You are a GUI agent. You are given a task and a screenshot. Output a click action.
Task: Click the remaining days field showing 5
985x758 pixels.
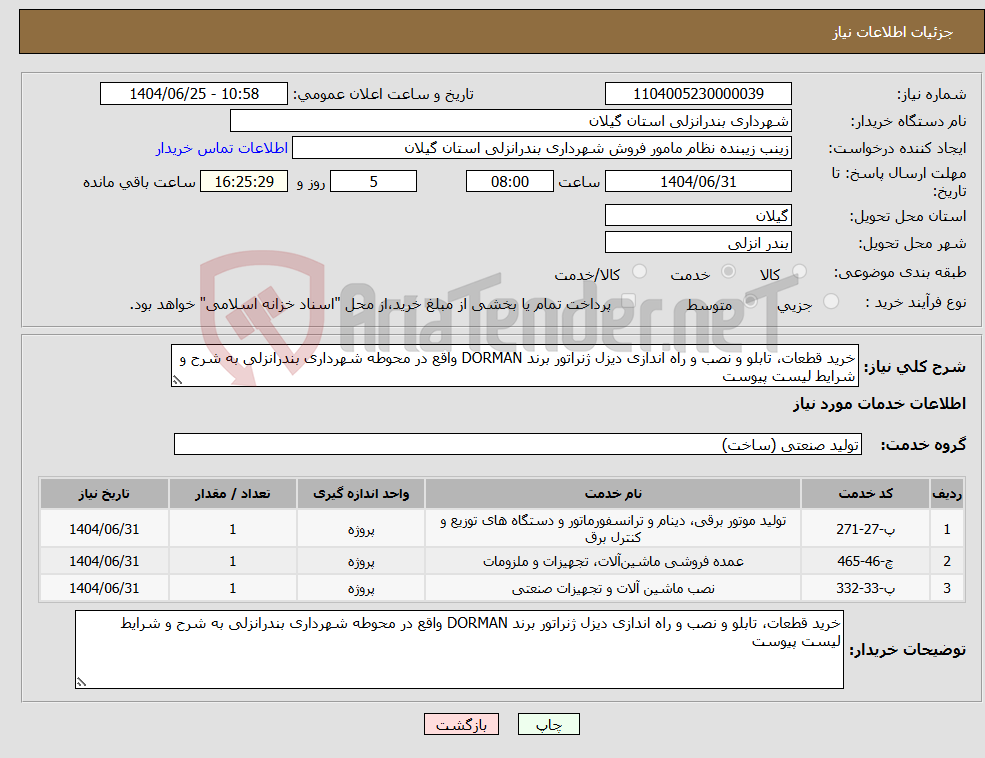coord(373,181)
